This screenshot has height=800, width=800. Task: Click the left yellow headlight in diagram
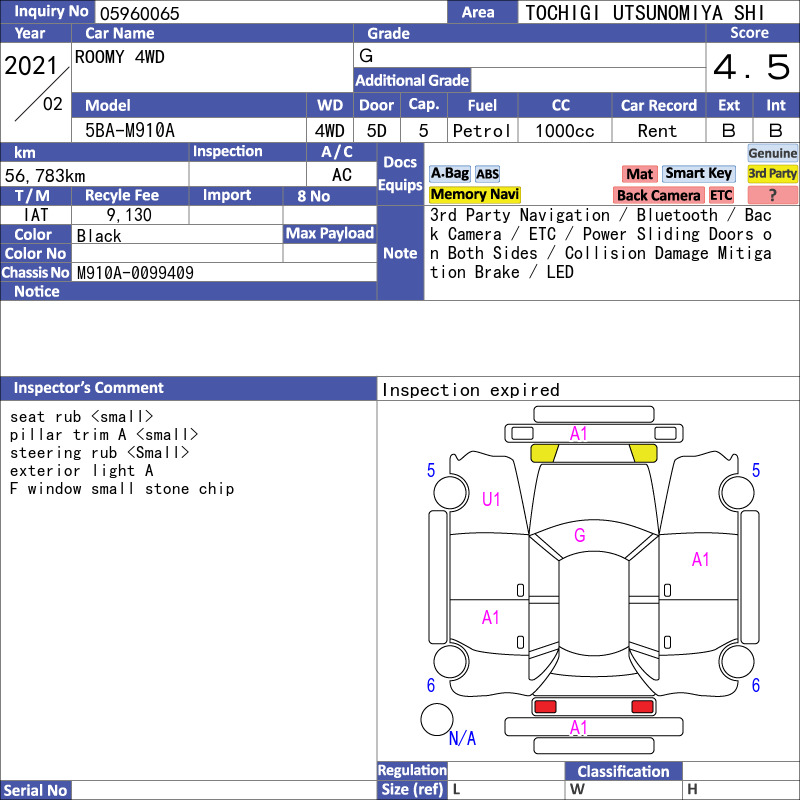tap(544, 453)
